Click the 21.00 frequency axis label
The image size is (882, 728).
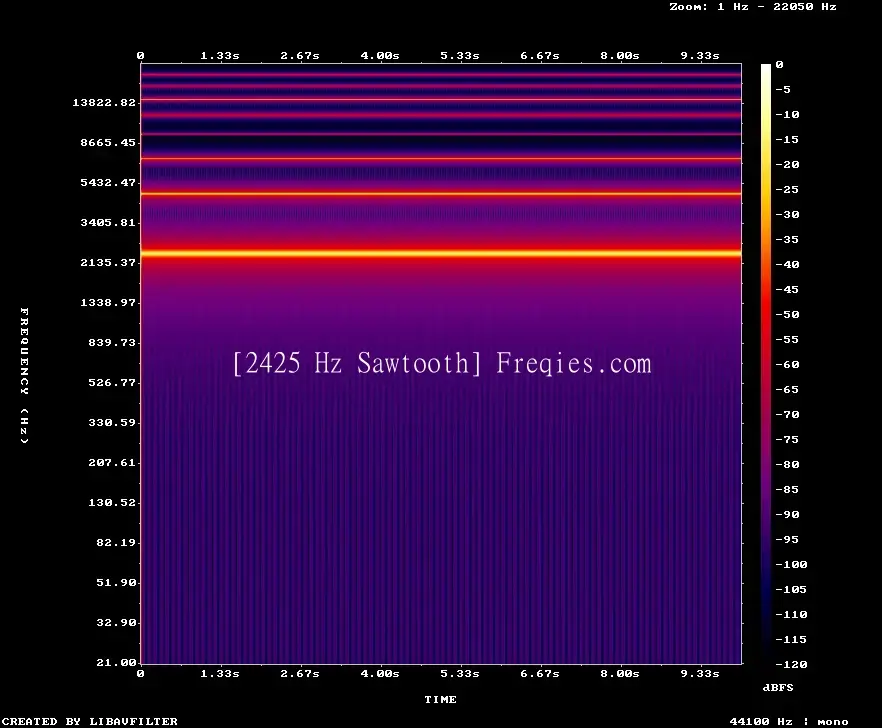pos(116,662)
